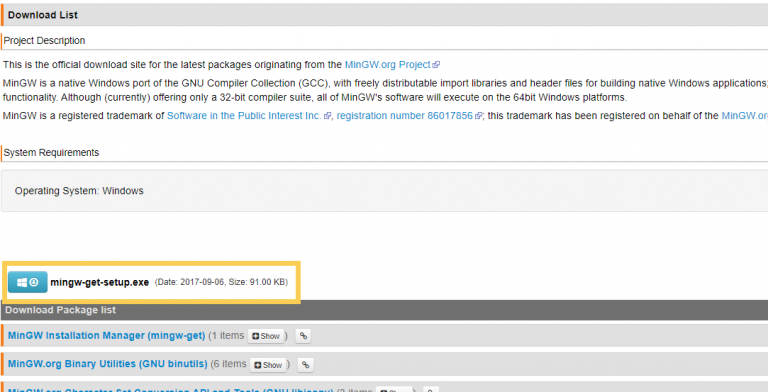Viewport: 768px width, 392px height.
Task: Open Software in the Public Interest Inc. link
Action: [x=244, y=116]
